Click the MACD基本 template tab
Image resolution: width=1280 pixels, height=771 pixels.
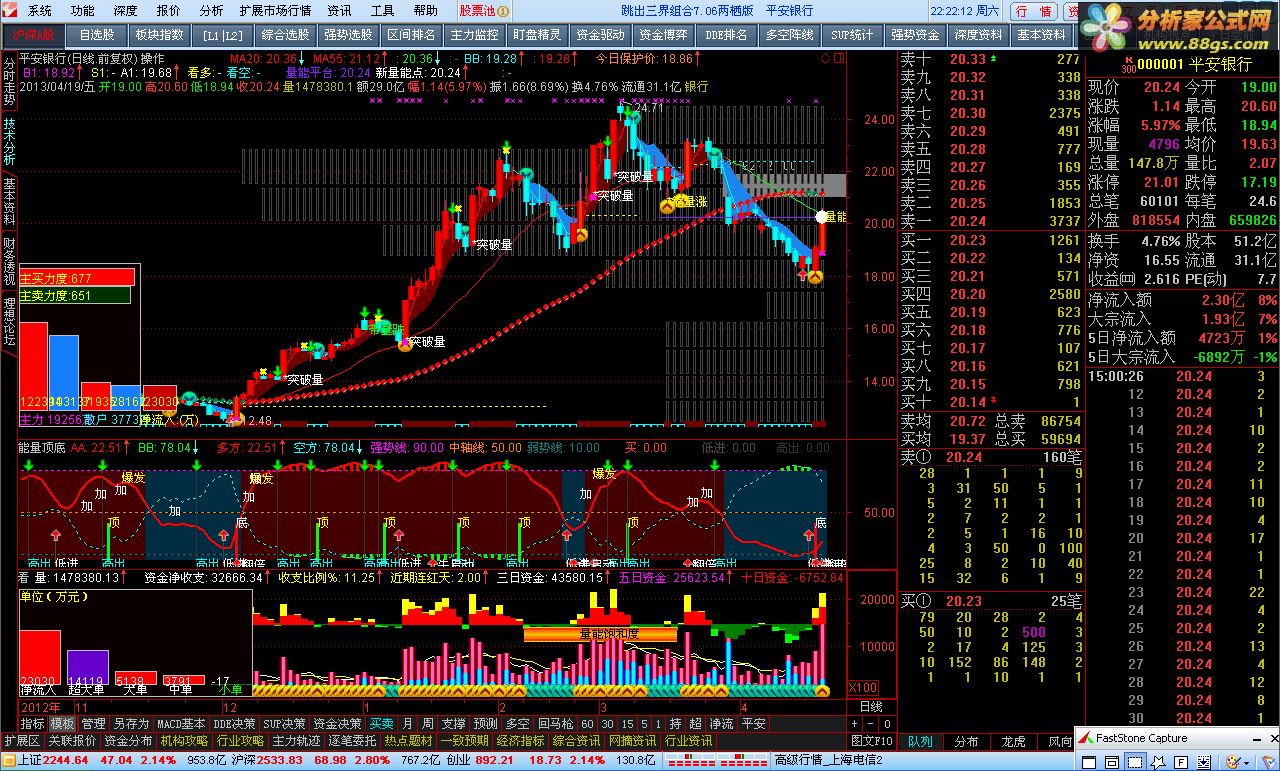pyautogui.click(x=181, y=724)
